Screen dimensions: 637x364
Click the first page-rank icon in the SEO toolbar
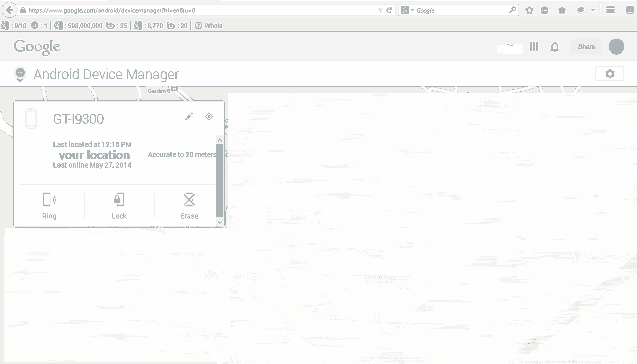pos(4,26)
